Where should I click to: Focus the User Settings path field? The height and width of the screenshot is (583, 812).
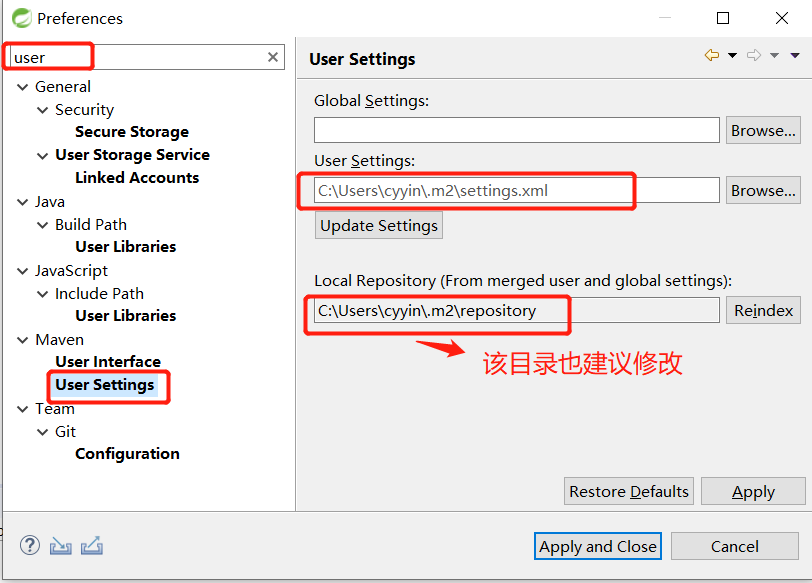516,190
